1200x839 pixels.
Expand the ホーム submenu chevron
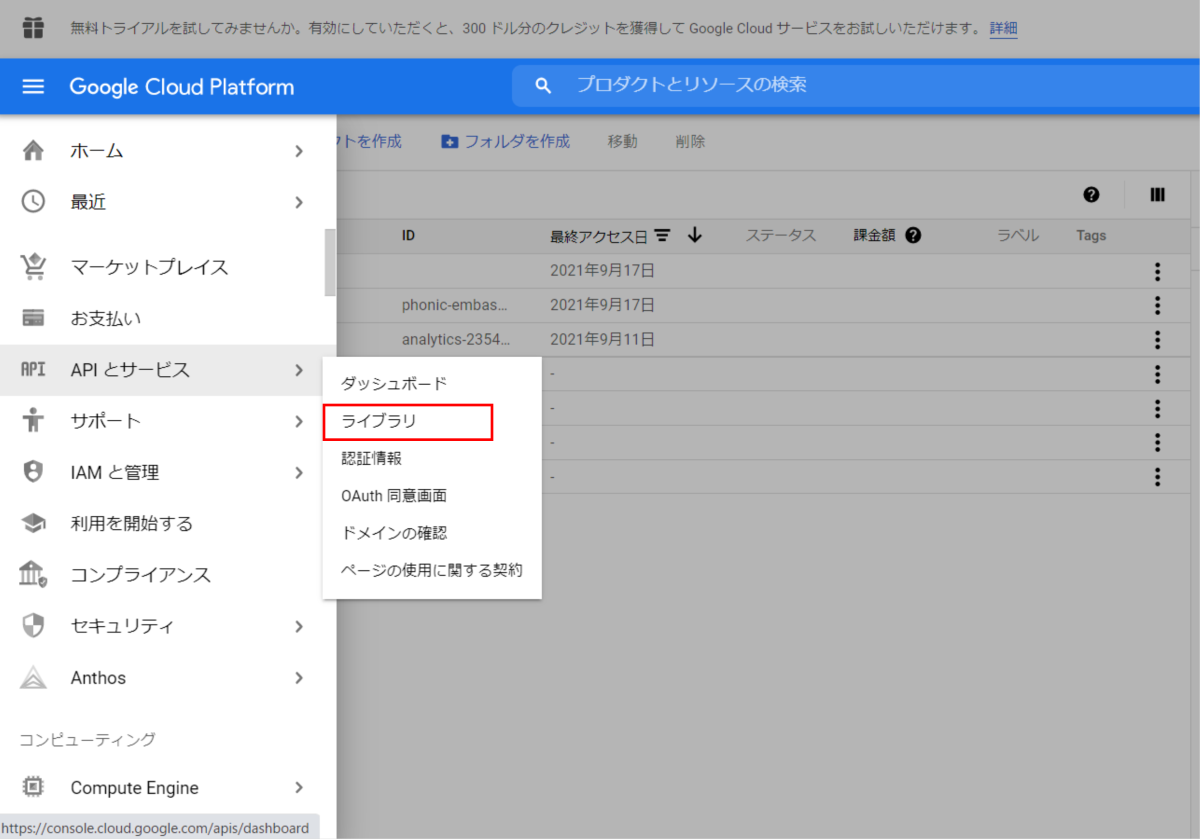click(x=299, y=151)
